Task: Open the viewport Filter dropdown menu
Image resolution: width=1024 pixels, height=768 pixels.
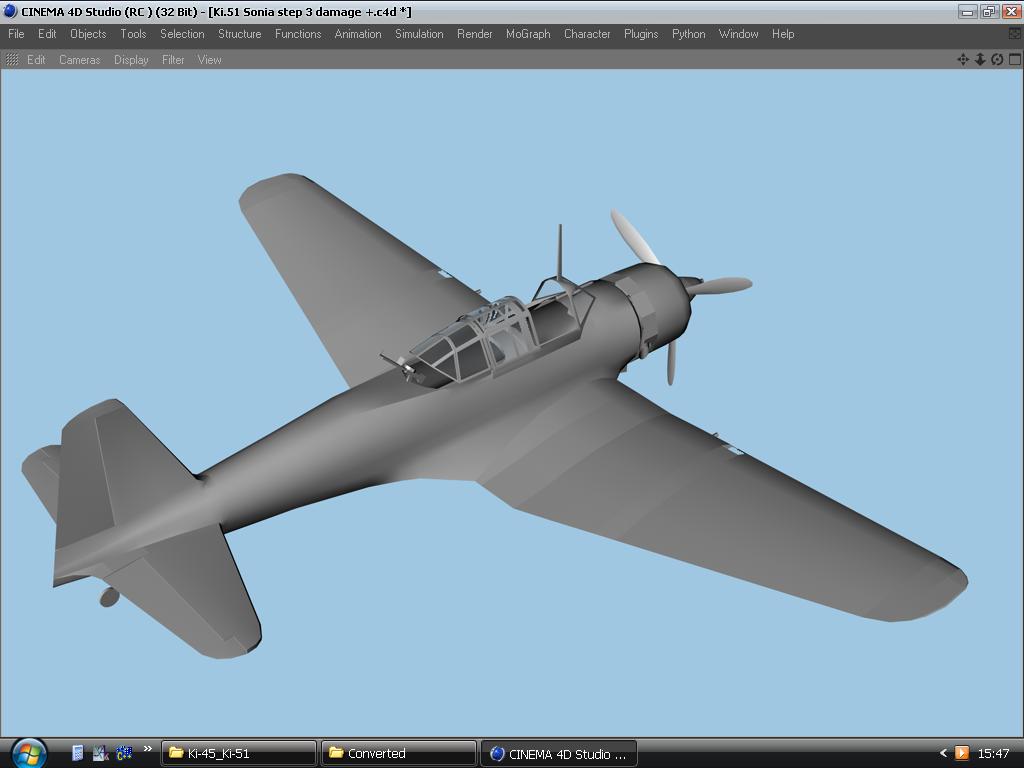Action: click(x=173, y=60)
